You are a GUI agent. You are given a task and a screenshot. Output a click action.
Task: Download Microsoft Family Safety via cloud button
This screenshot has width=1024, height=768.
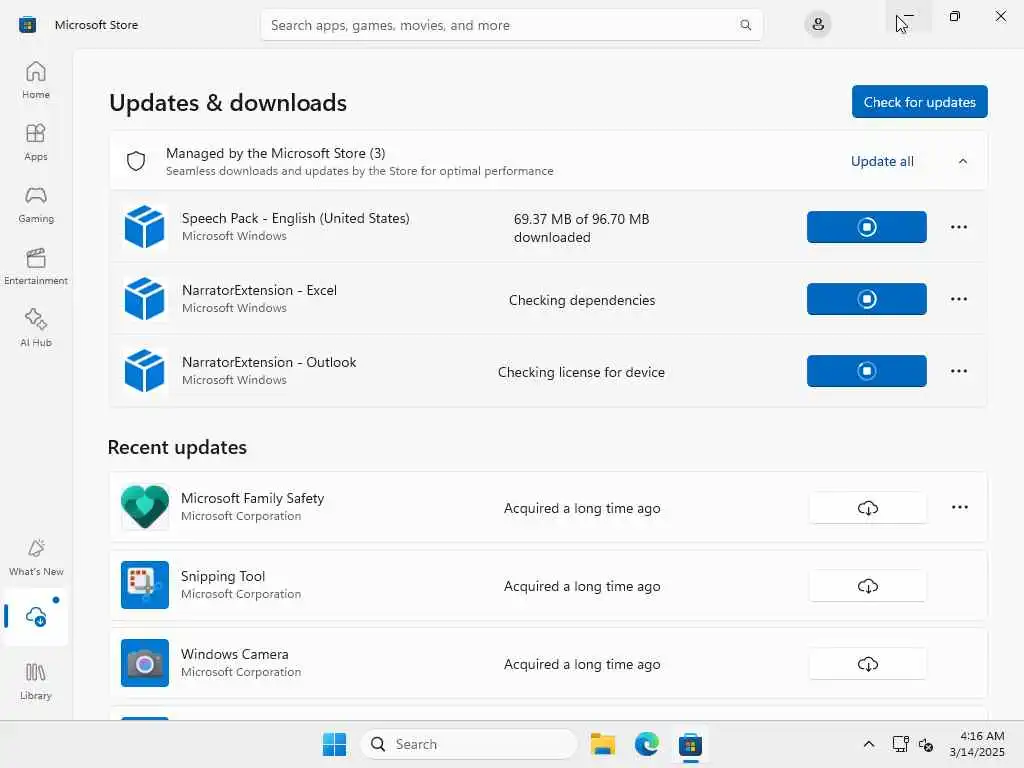click(x=867, y=507)
